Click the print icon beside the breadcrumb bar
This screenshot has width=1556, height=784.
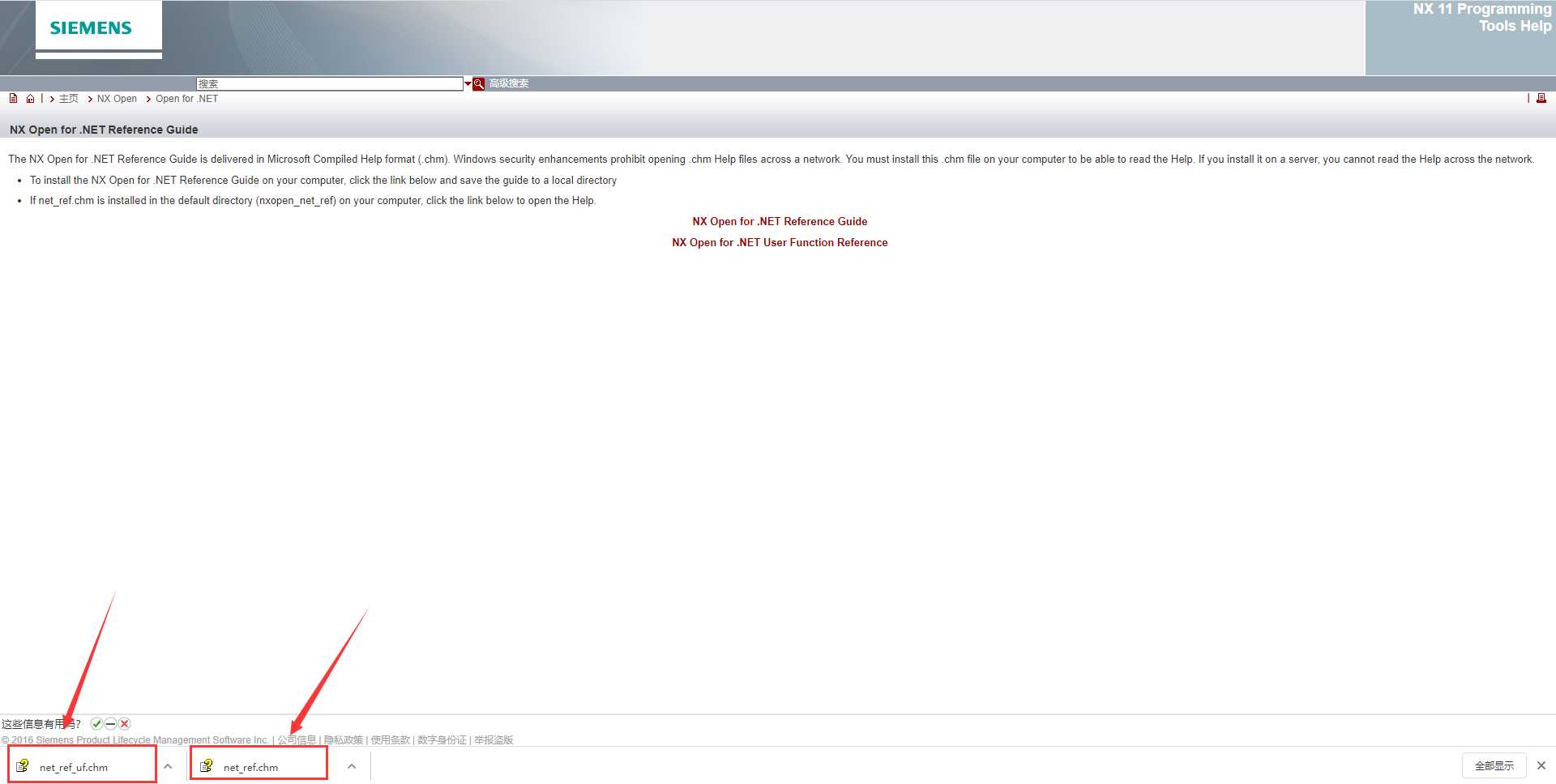pos(1541,98)
